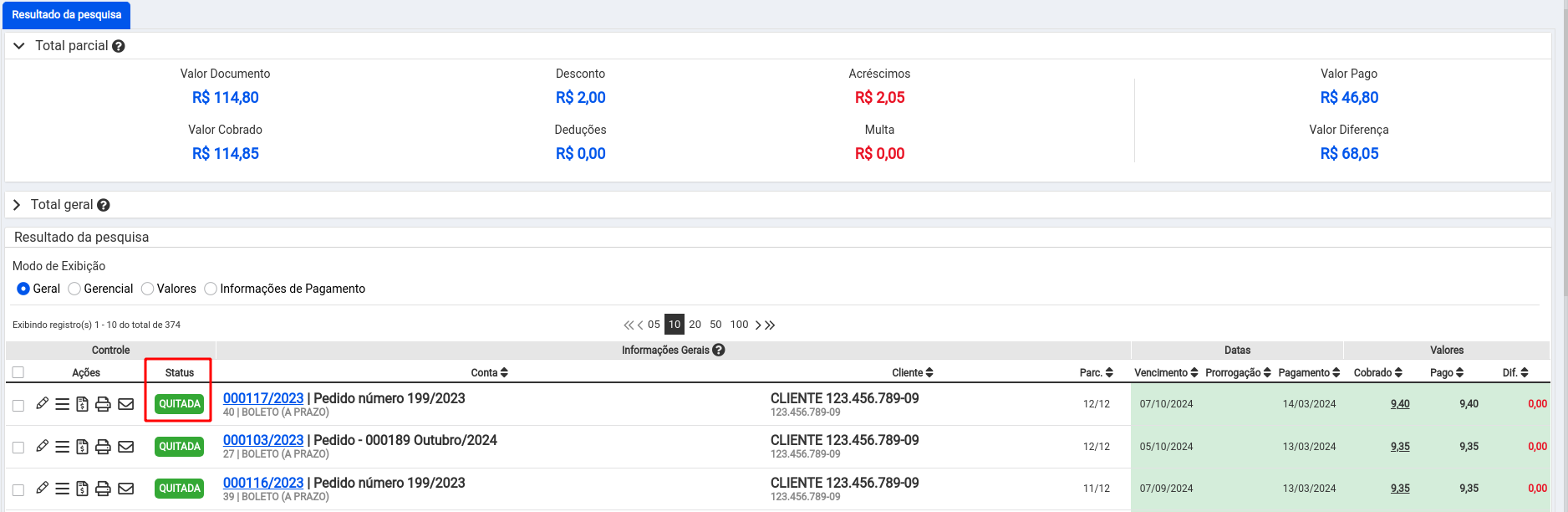Check the checkbox for row 000116/2023

18,489
